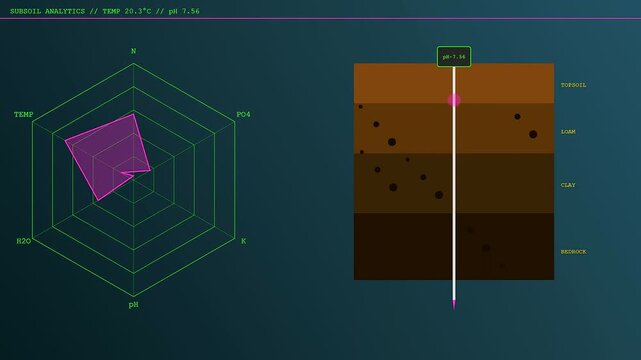Click the magenta probe tip below bedrock

[x=454, y=304]
